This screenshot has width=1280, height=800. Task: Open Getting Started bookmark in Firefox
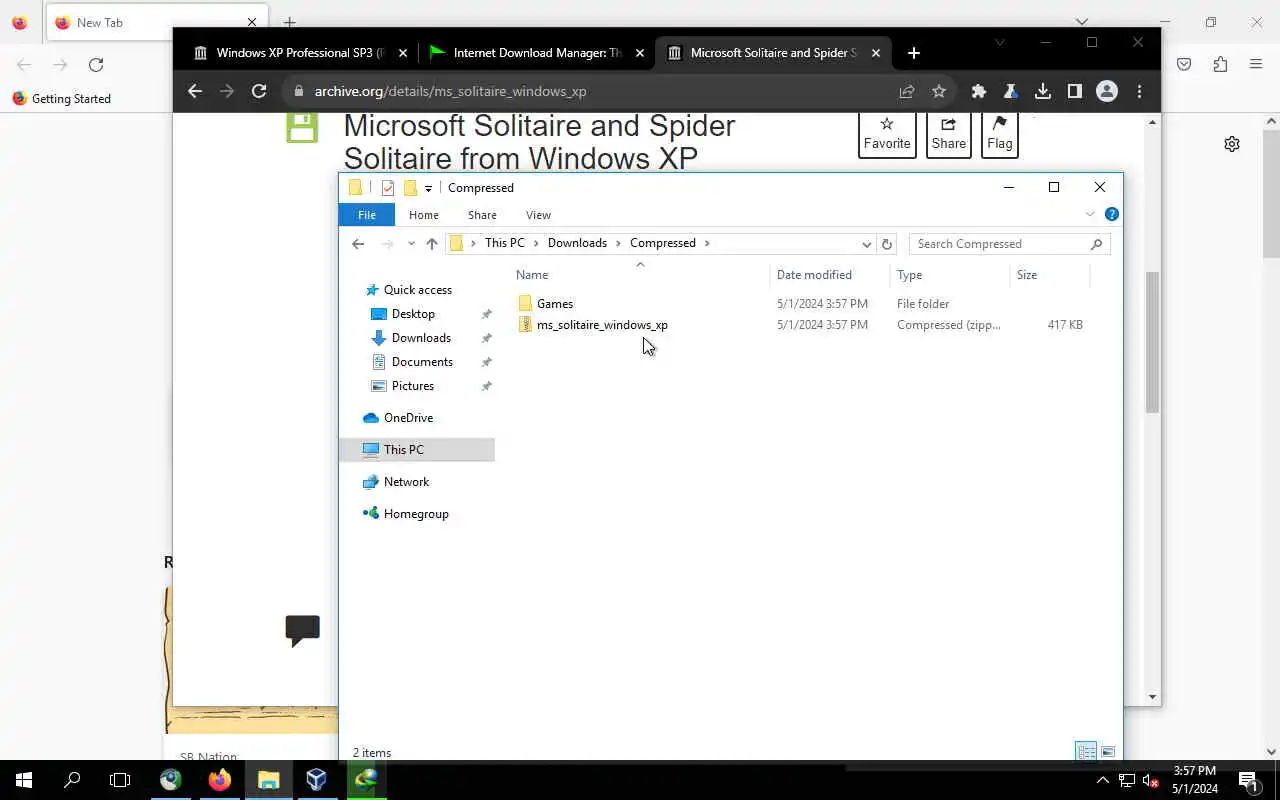click(61, 99)
